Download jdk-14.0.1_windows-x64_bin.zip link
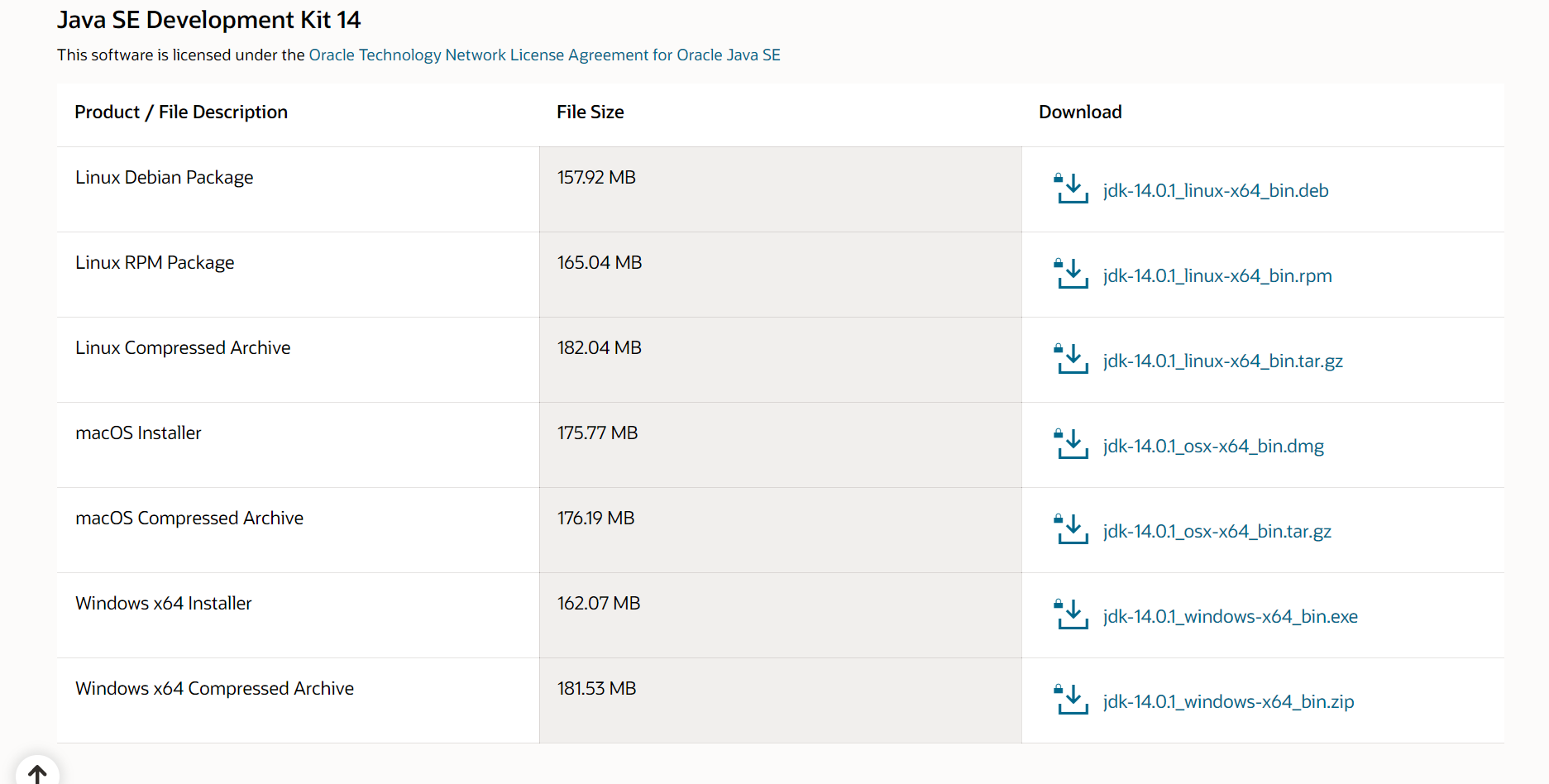 coord(1228,701)
